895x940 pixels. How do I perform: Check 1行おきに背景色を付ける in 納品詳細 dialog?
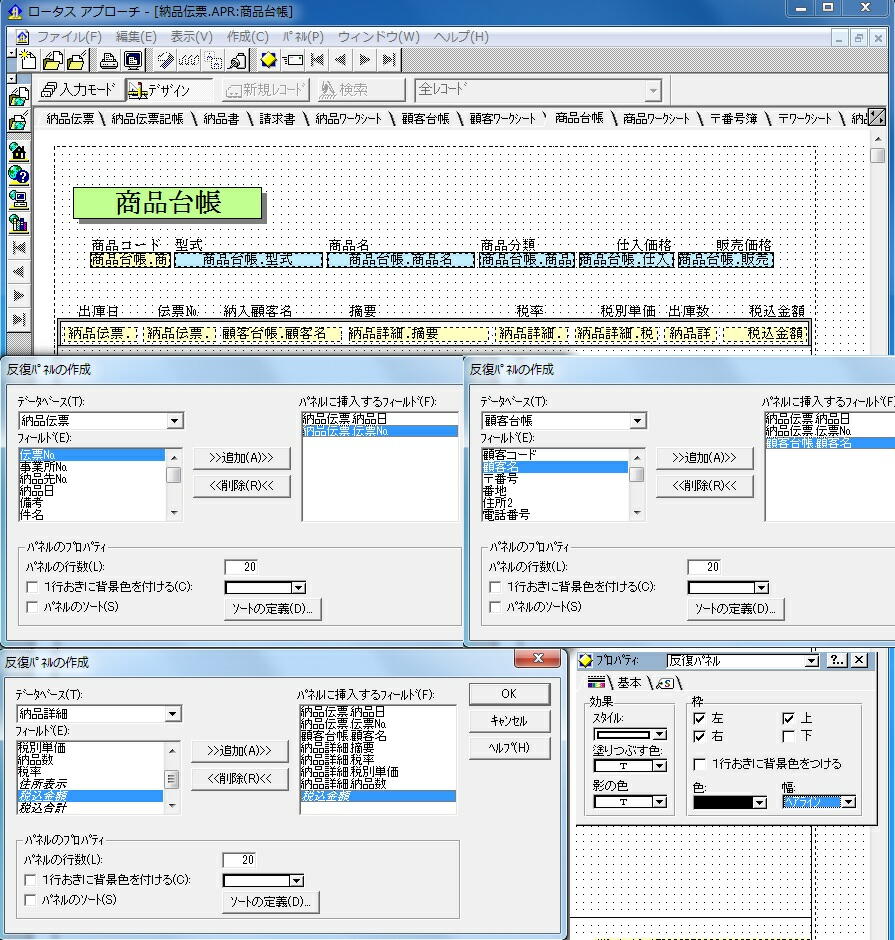click(30, 880)
